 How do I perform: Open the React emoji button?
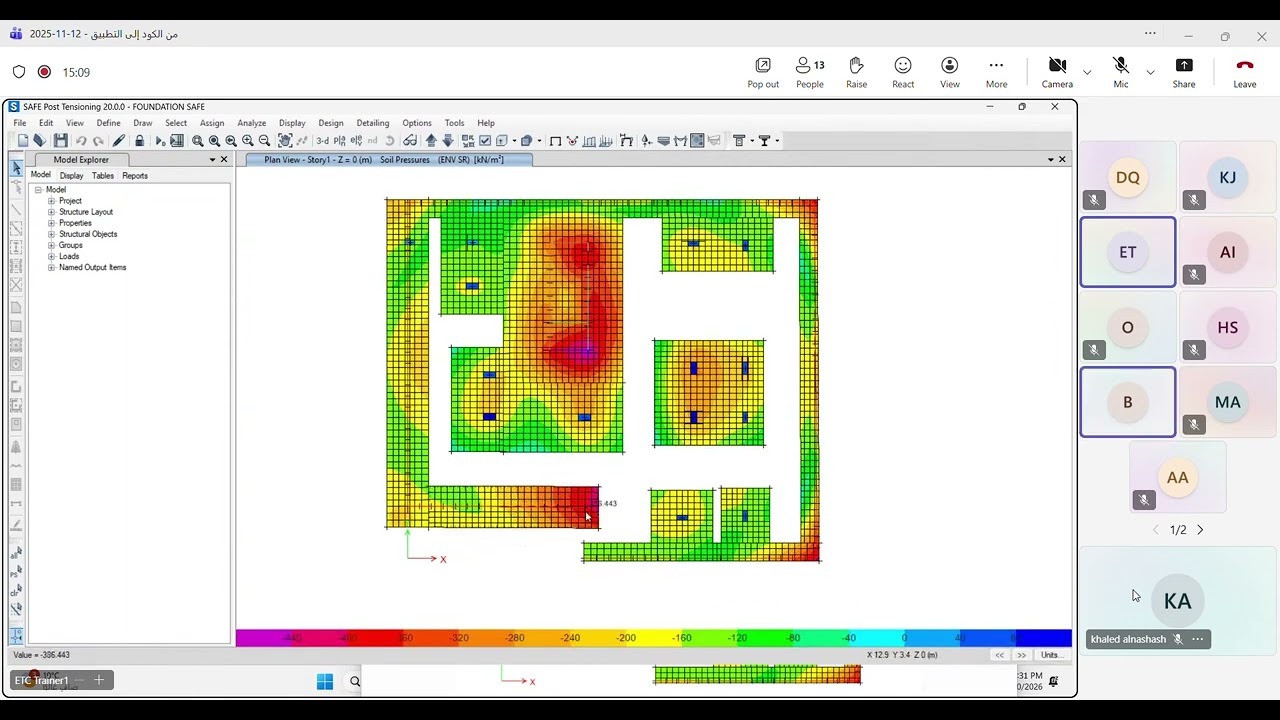pyautogui.click(x=903, y=72)
